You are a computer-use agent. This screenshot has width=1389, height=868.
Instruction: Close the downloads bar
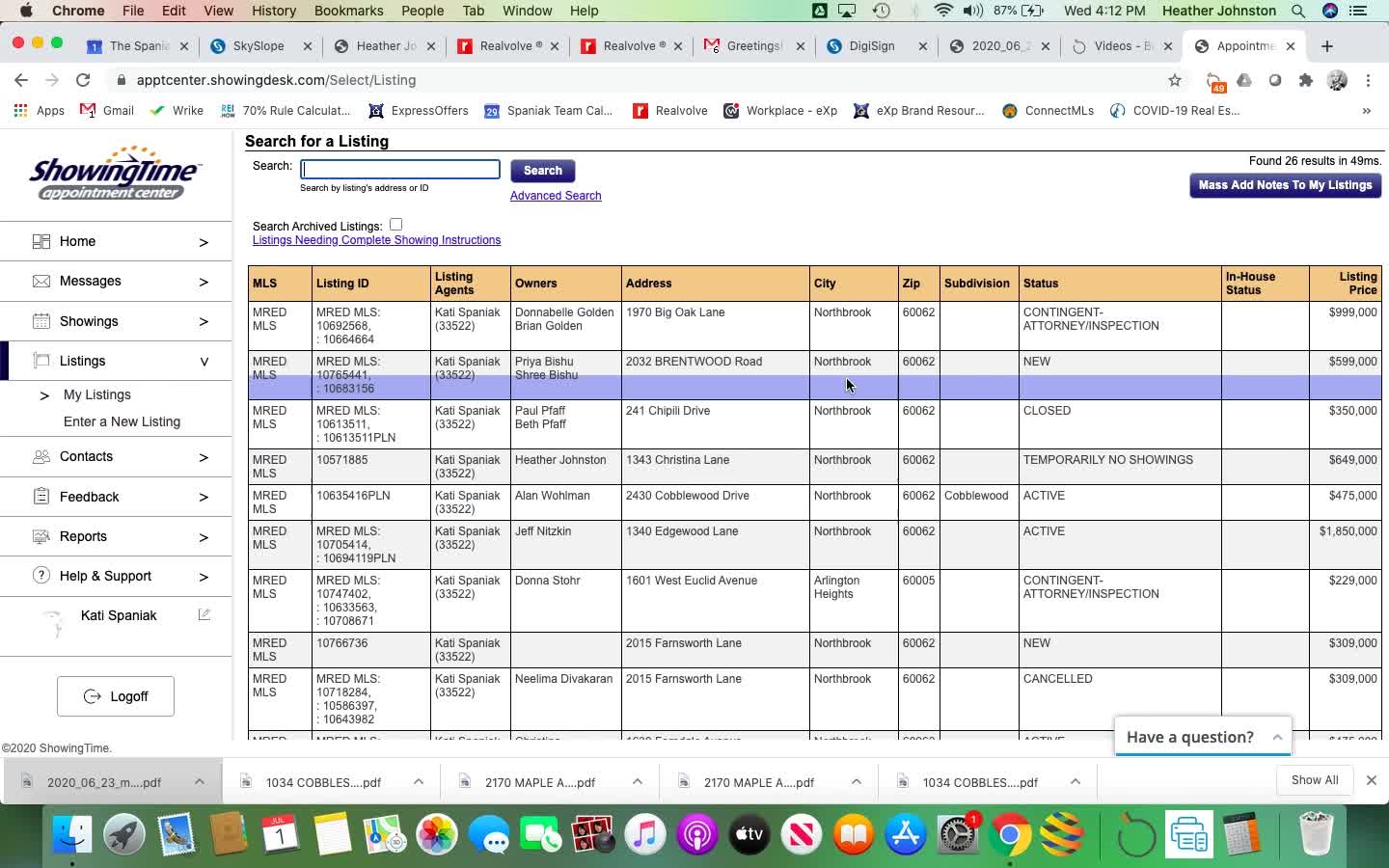point(1371,780)
